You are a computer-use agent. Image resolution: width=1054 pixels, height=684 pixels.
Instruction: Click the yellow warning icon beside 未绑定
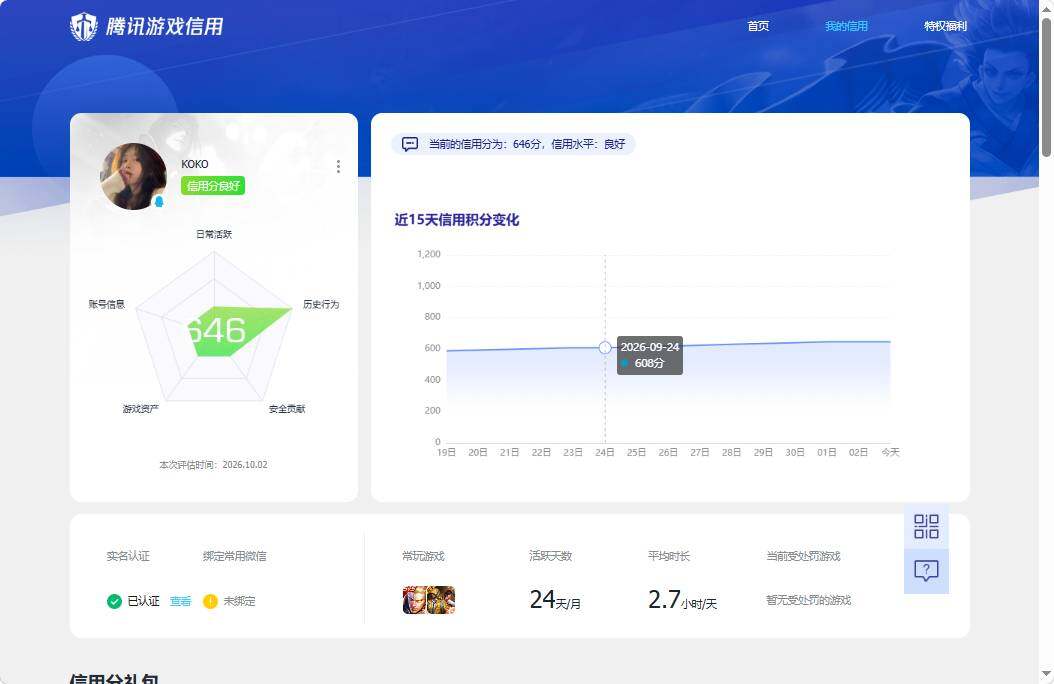(210, 601)
